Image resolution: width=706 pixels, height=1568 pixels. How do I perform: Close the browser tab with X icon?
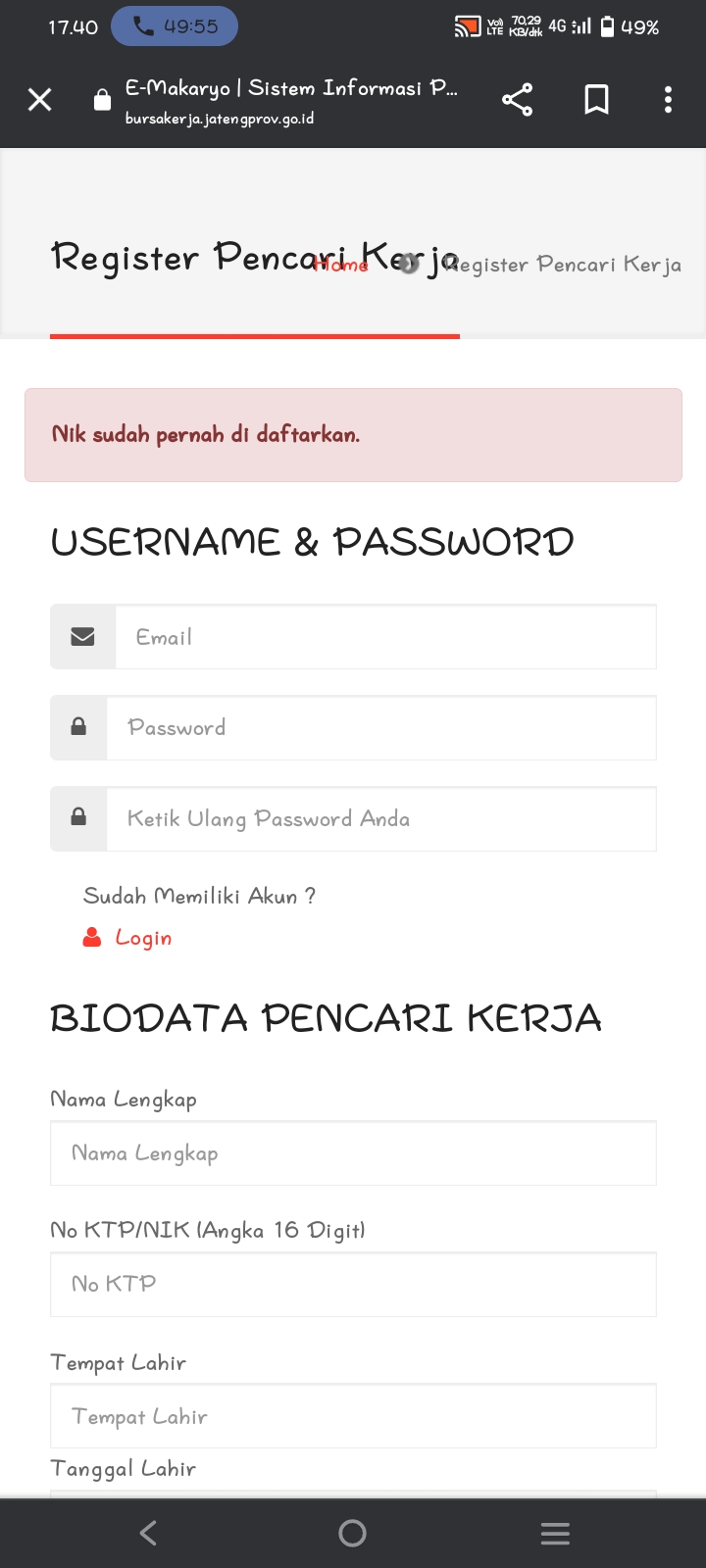tap(40, 100)
